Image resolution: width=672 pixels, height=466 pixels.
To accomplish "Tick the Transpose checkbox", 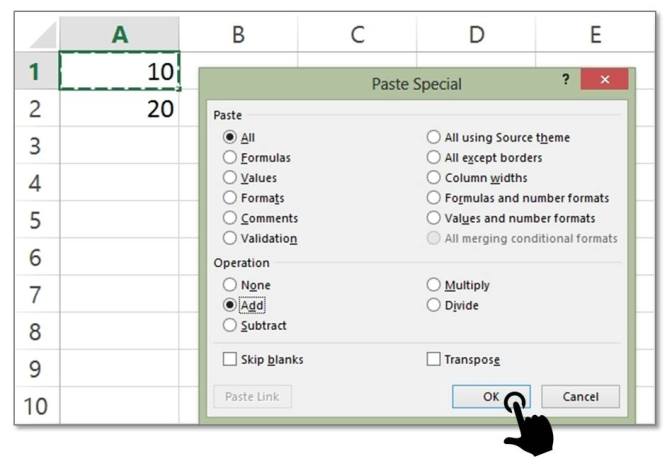I will click(x=463, y=359).
